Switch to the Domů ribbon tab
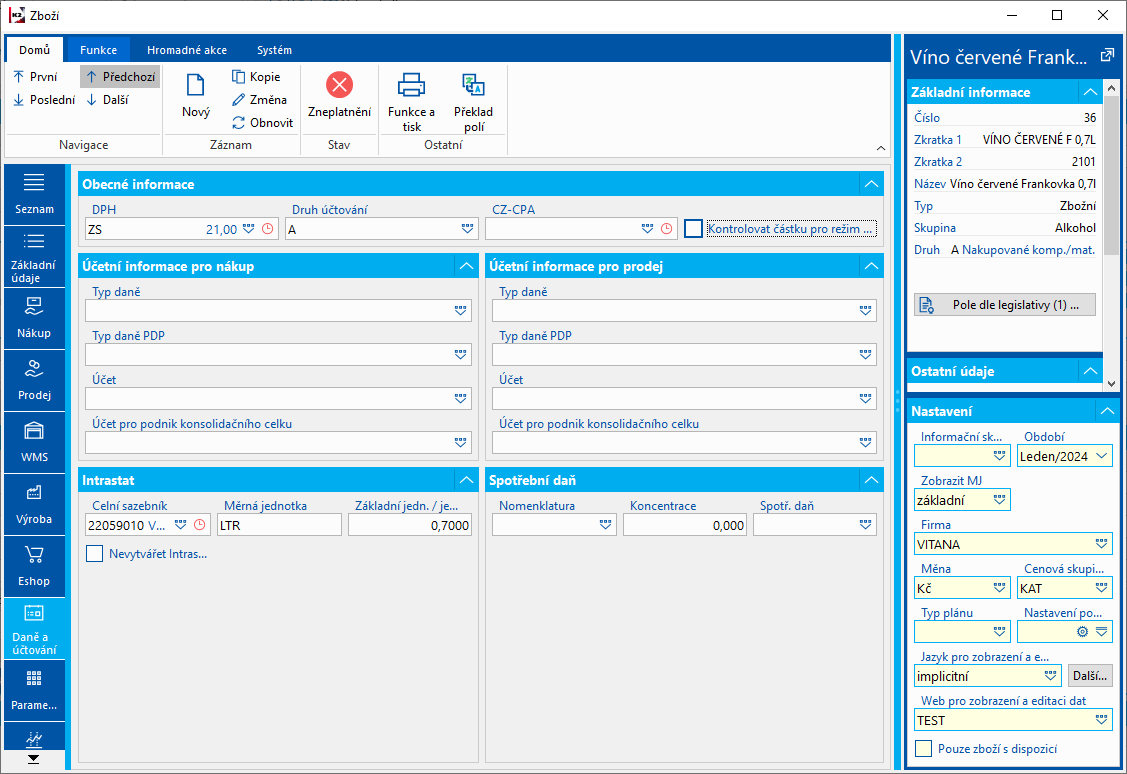Viewport: 1127px width, 774px height. (x=34, y=50)
